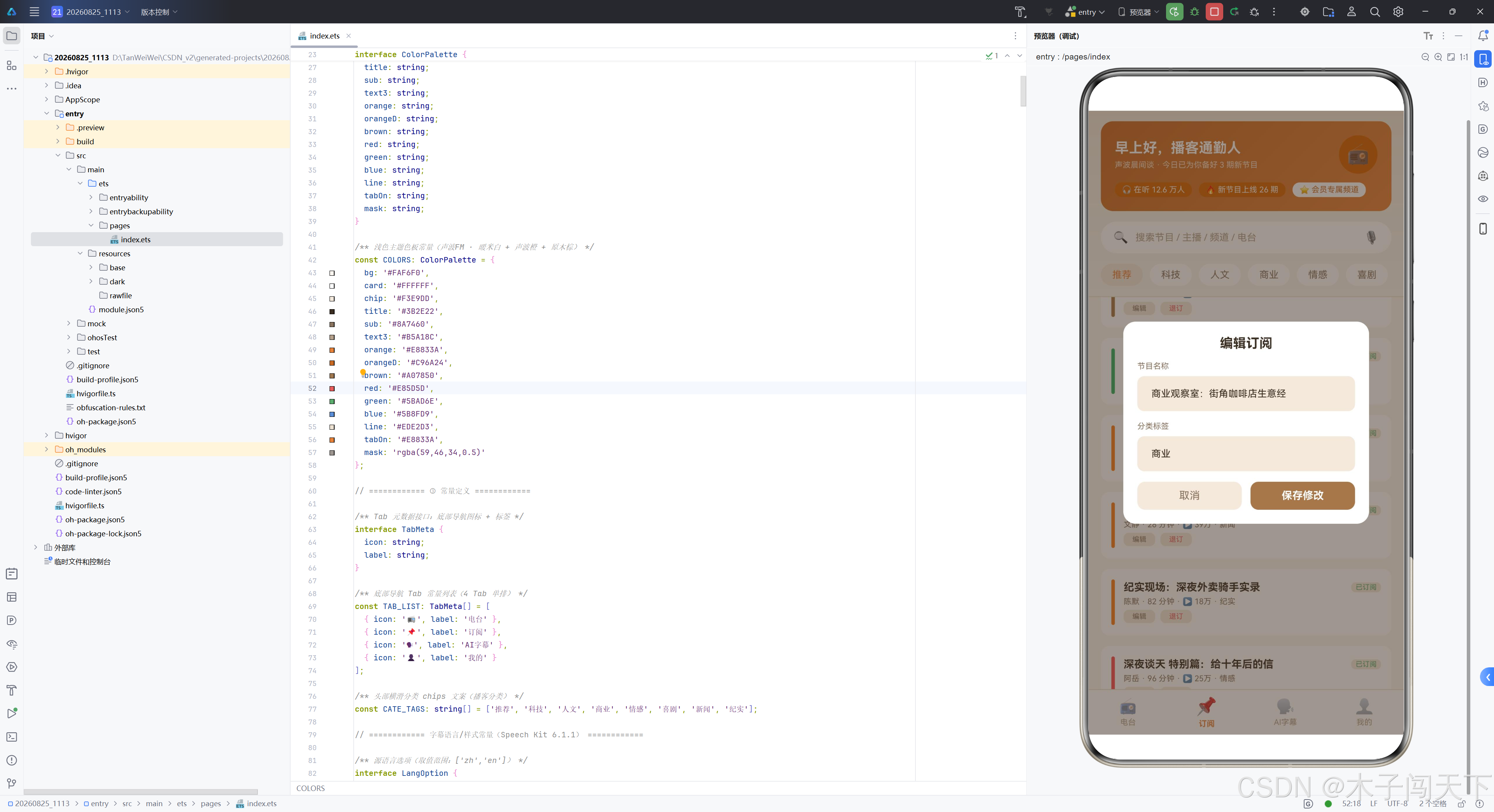
Task: Open the 版本控制 dropdown
Action: 159,12
